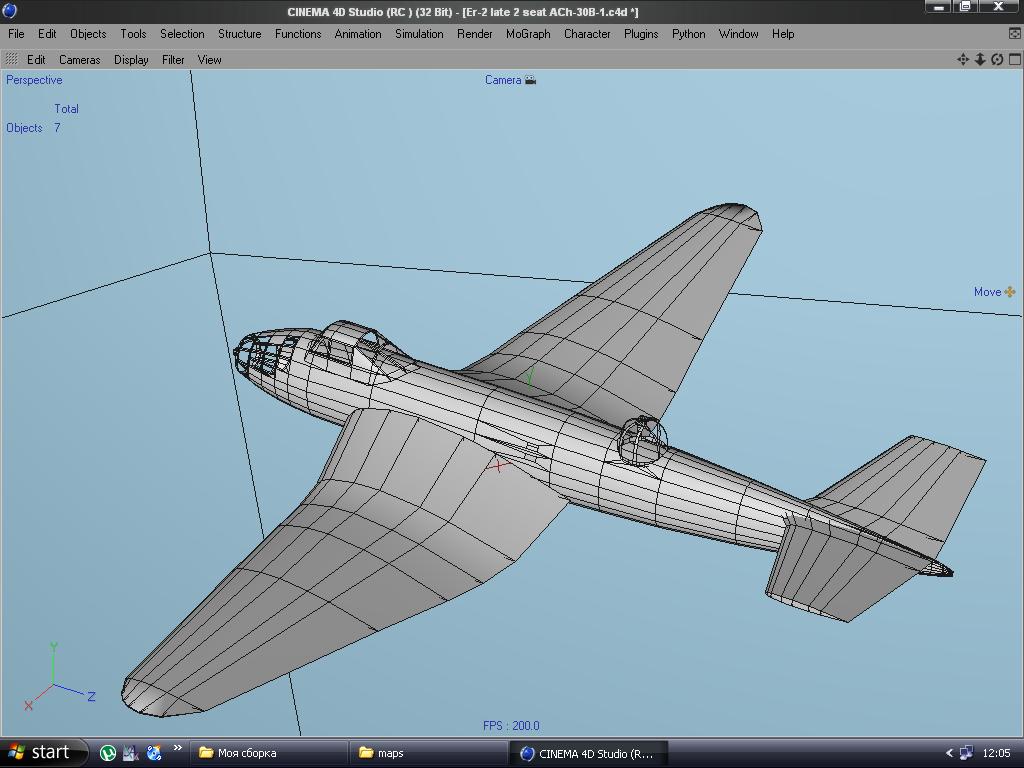Click the camera icon next to Camera label
The image size is (1024, 768).
pos(530,80)
